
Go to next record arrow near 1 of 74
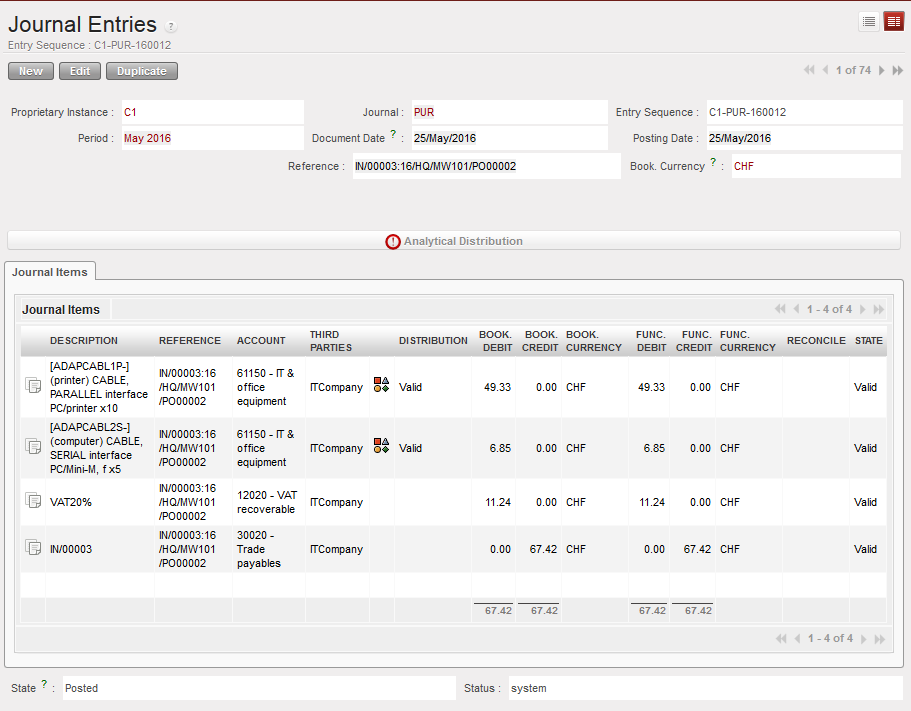pyautogui.click(x=881, y=70)
